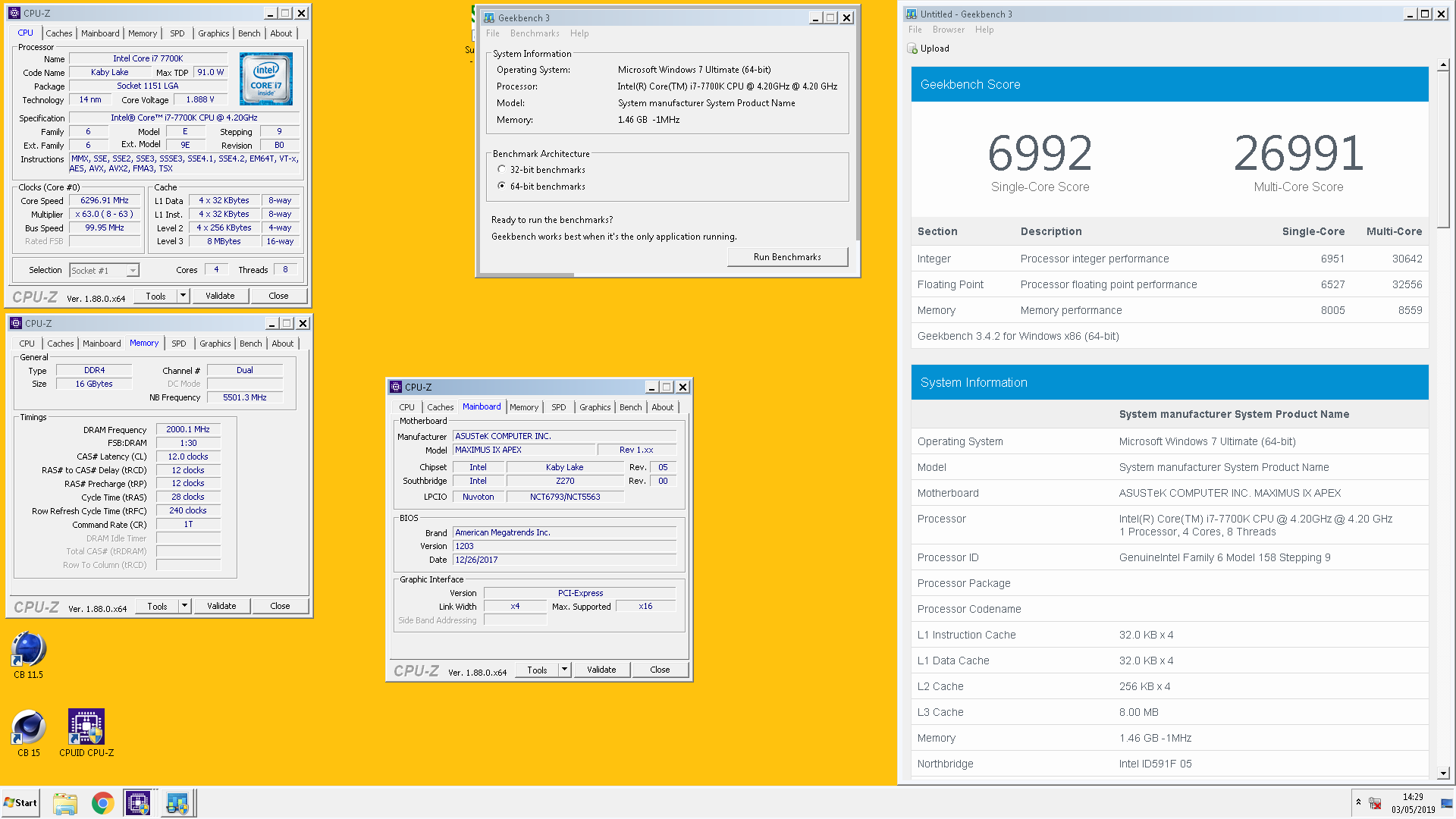Open Memory tab in top CPU-Z window
Screen dimensions: 1456x819
point(143,33)
